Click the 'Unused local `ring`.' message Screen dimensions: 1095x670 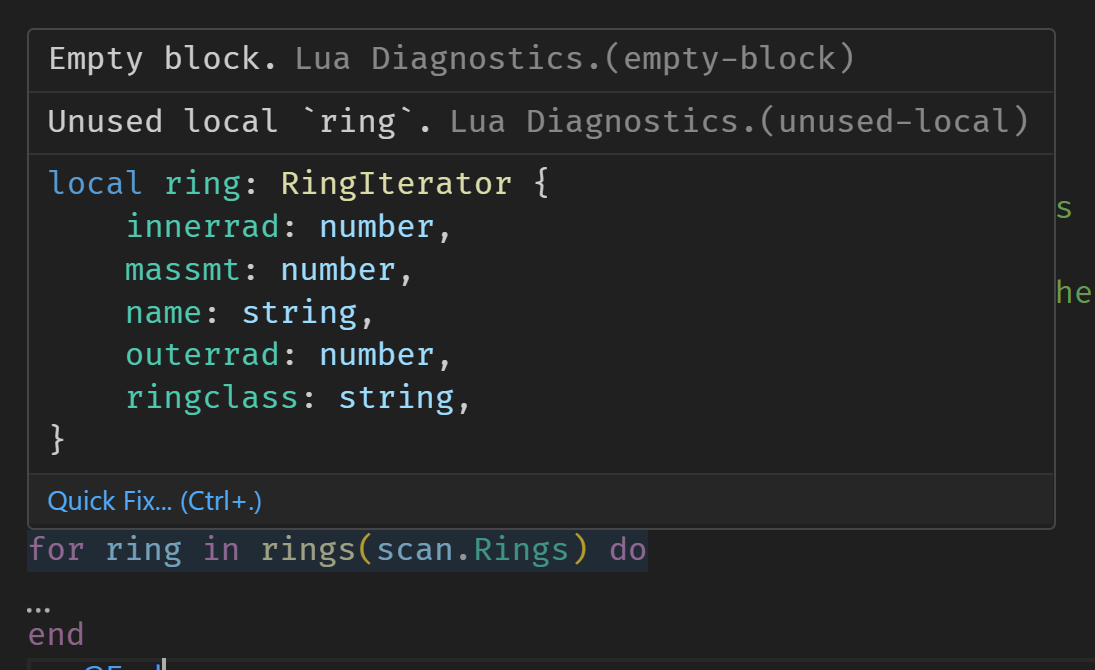pos(240,122)
